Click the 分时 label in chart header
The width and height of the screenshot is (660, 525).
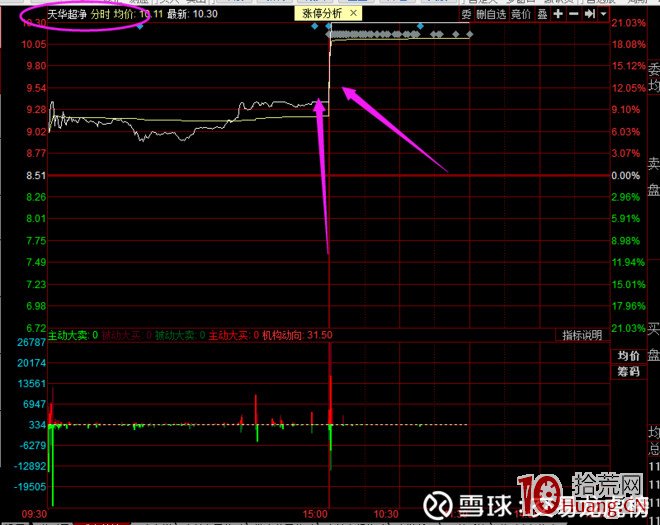pos(100,14)
